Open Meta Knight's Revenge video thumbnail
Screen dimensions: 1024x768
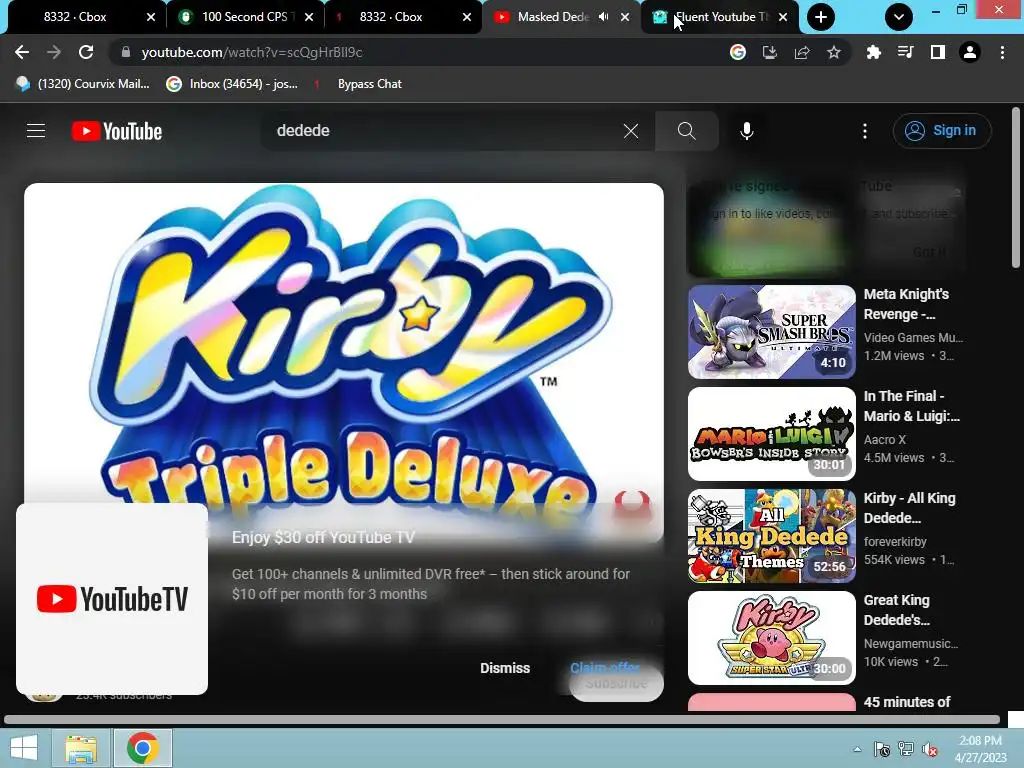click(771, 332)
